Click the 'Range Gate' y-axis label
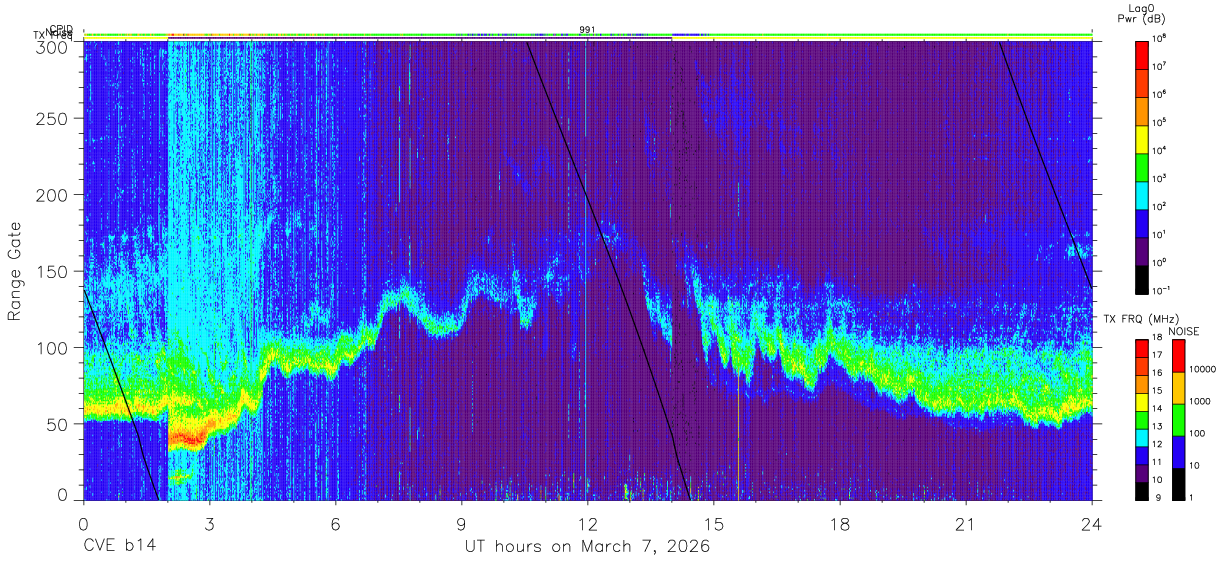Image resolution: width=1228 pixels, height=567 pixels. 16,271
